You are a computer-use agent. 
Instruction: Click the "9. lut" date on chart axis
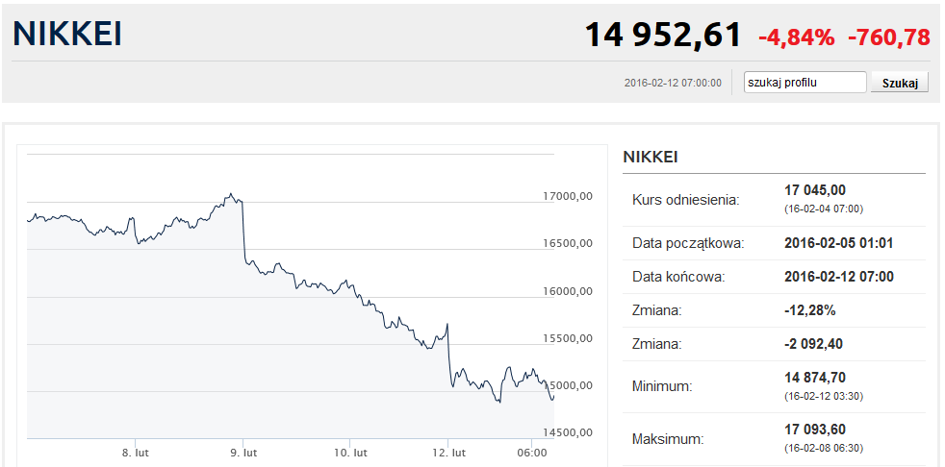tap(244, 453)
